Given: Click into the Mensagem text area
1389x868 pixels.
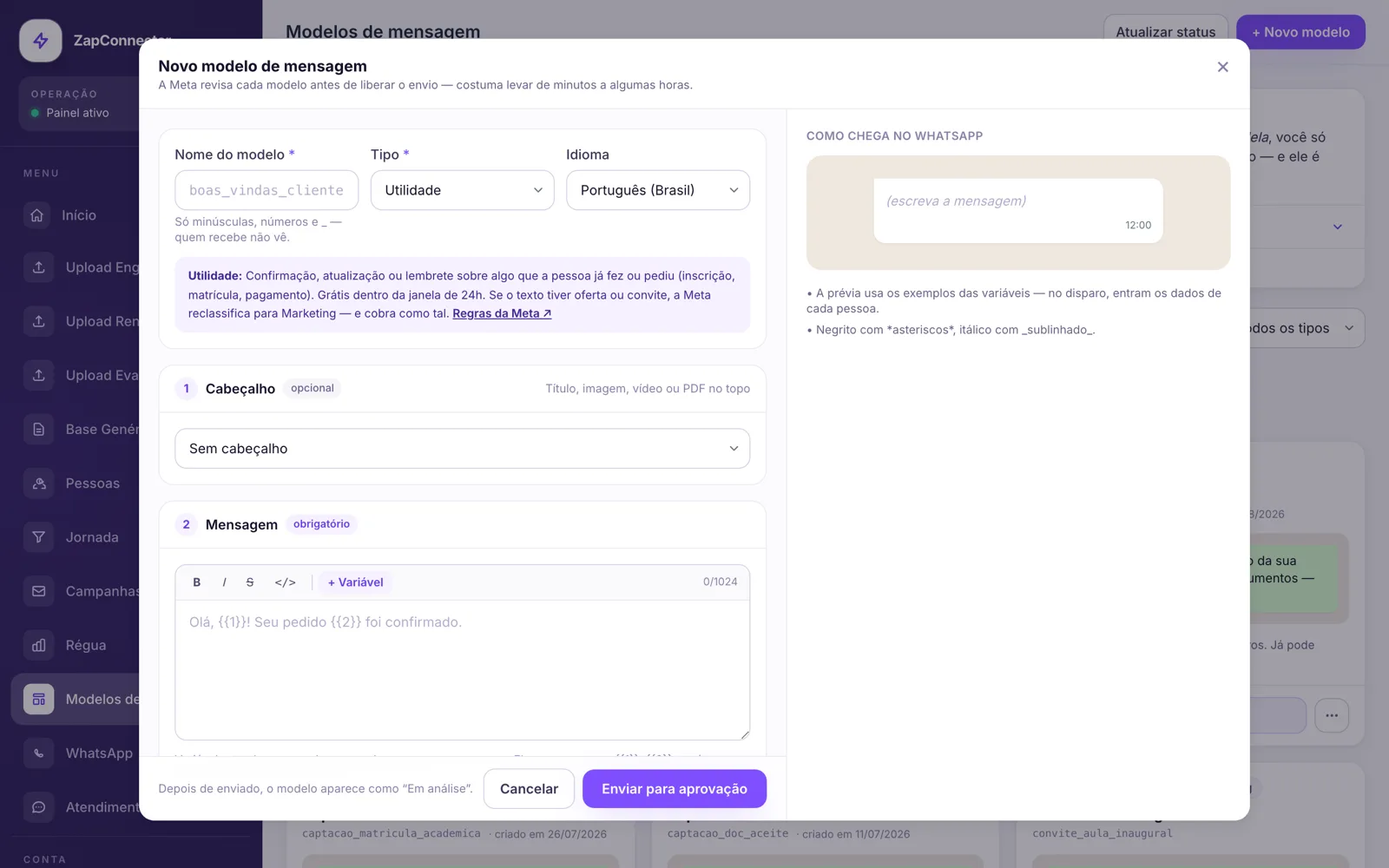Looking at the screenshot, I should point(463,670).
